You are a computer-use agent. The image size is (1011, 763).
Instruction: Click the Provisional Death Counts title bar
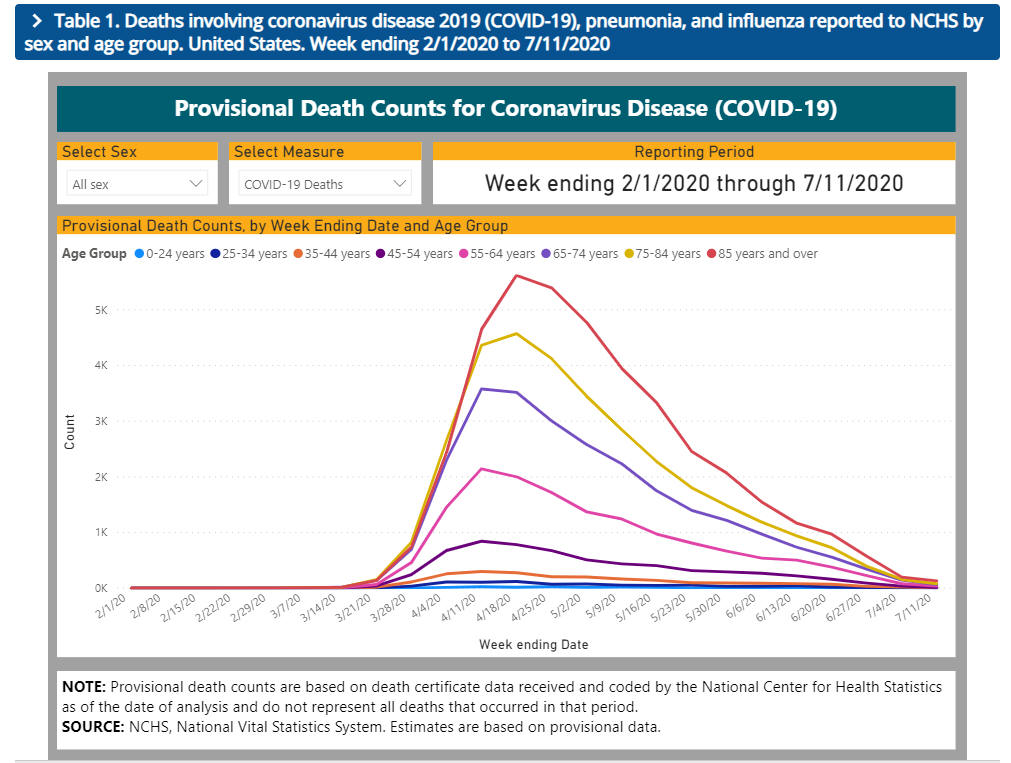pyautogui.click(x=506, y=109)
